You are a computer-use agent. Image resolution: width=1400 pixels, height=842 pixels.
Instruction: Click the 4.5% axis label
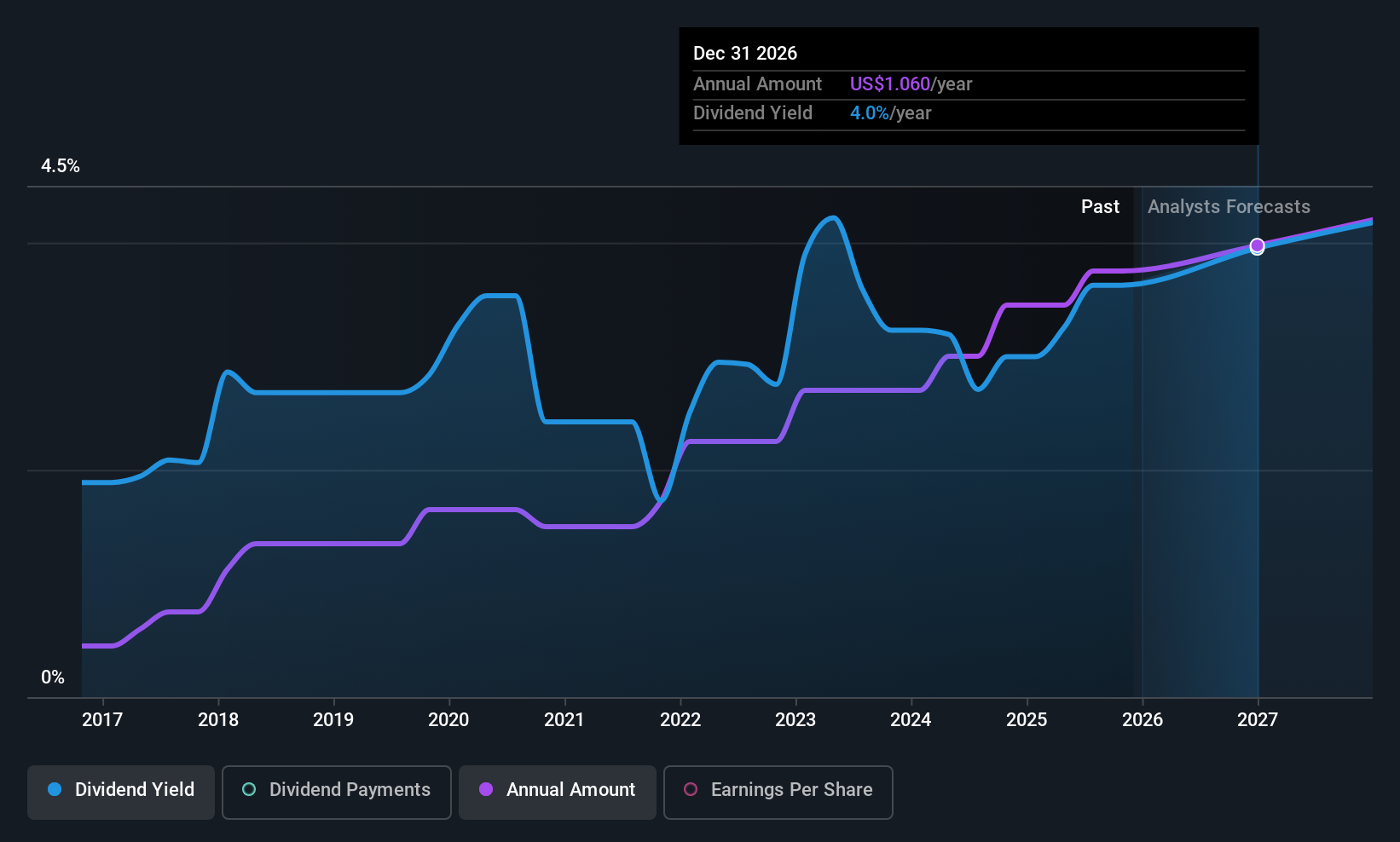coord(60,166)
